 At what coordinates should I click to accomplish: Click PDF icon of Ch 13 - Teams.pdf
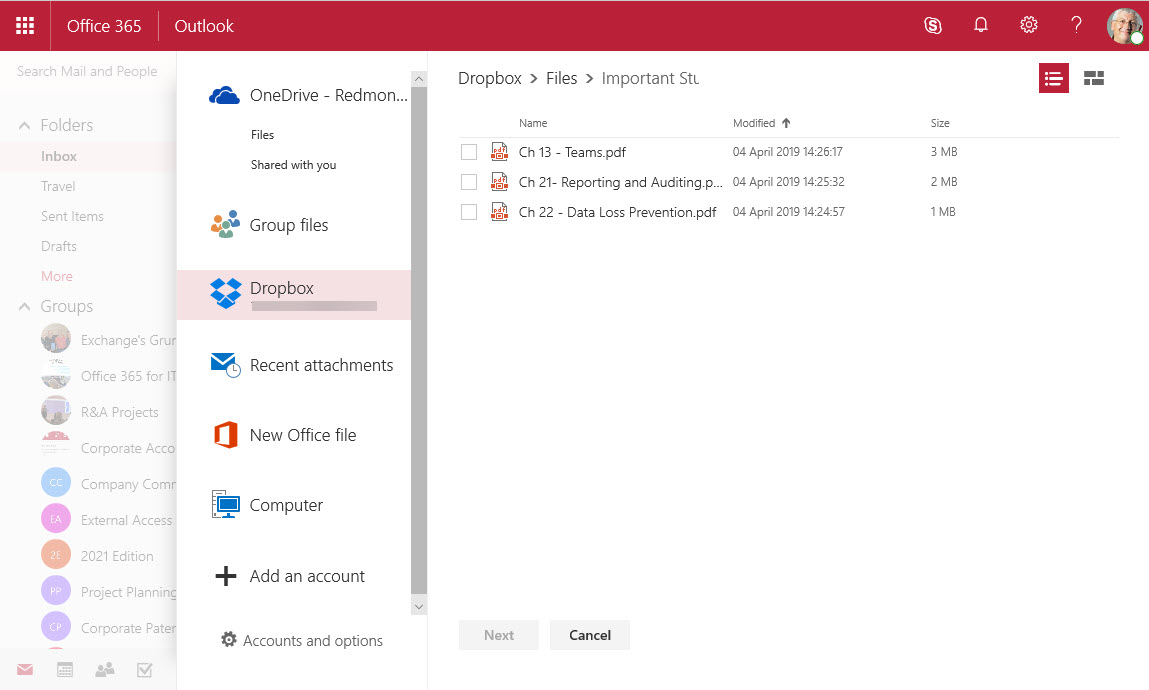pyautogui.click(x=500, y=152)
